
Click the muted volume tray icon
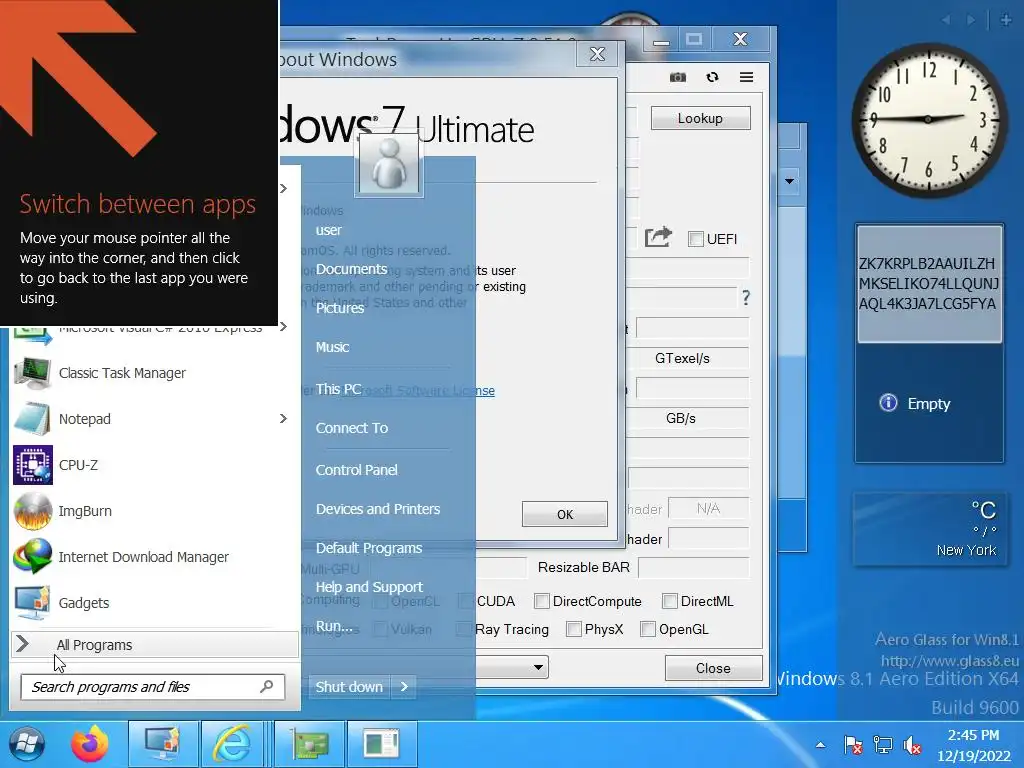[912, 745]
